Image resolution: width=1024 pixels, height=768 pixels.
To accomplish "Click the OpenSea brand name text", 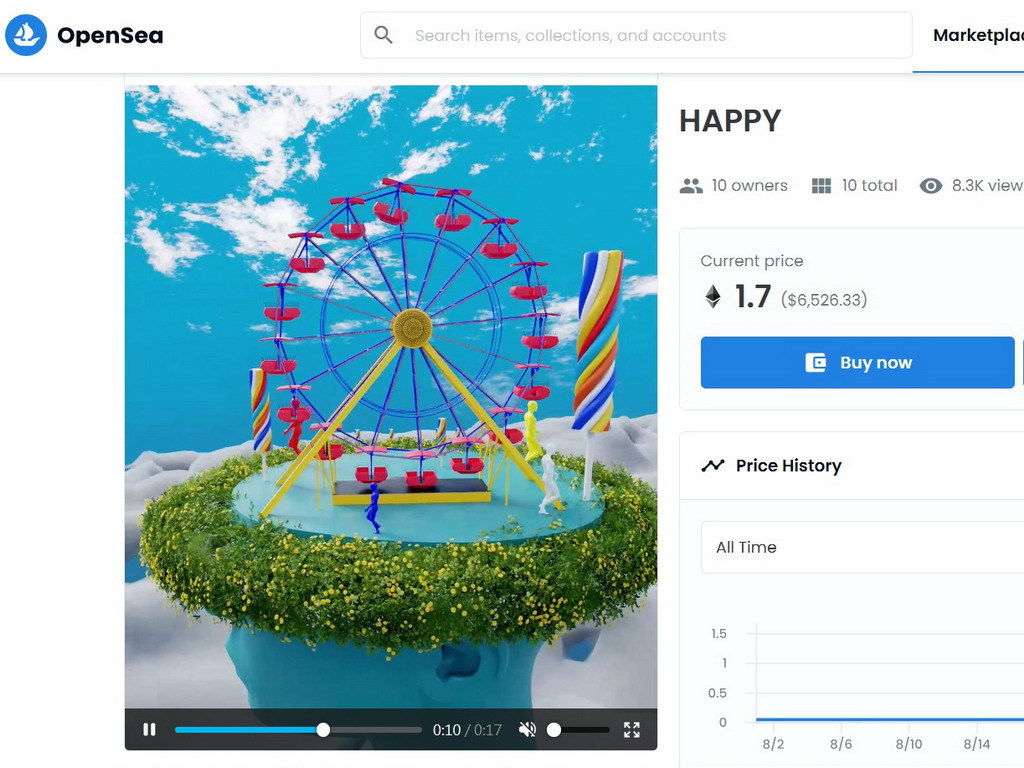I will 110,35.
